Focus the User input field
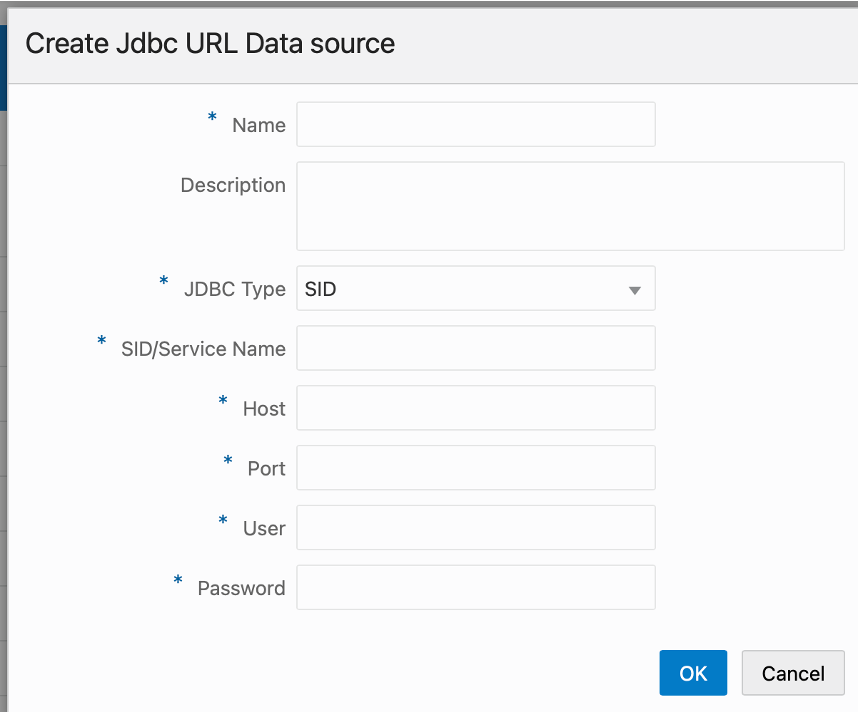 tap(475, 527)
